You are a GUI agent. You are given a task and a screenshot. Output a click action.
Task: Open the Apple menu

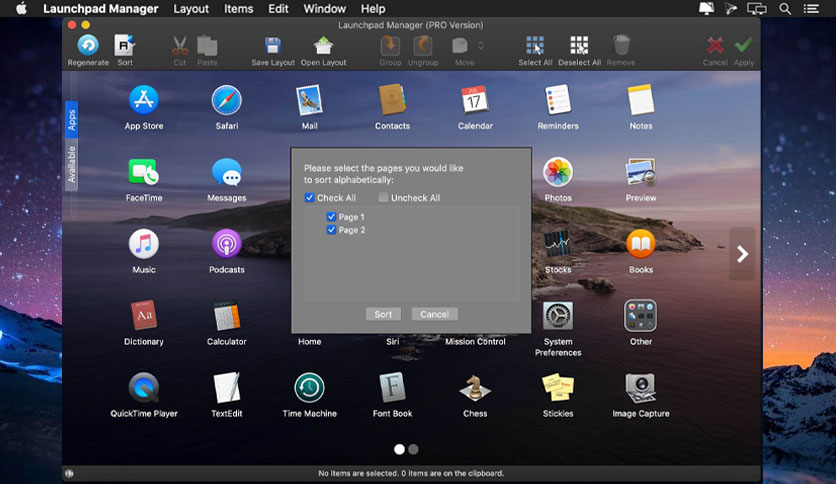(21, 9)
